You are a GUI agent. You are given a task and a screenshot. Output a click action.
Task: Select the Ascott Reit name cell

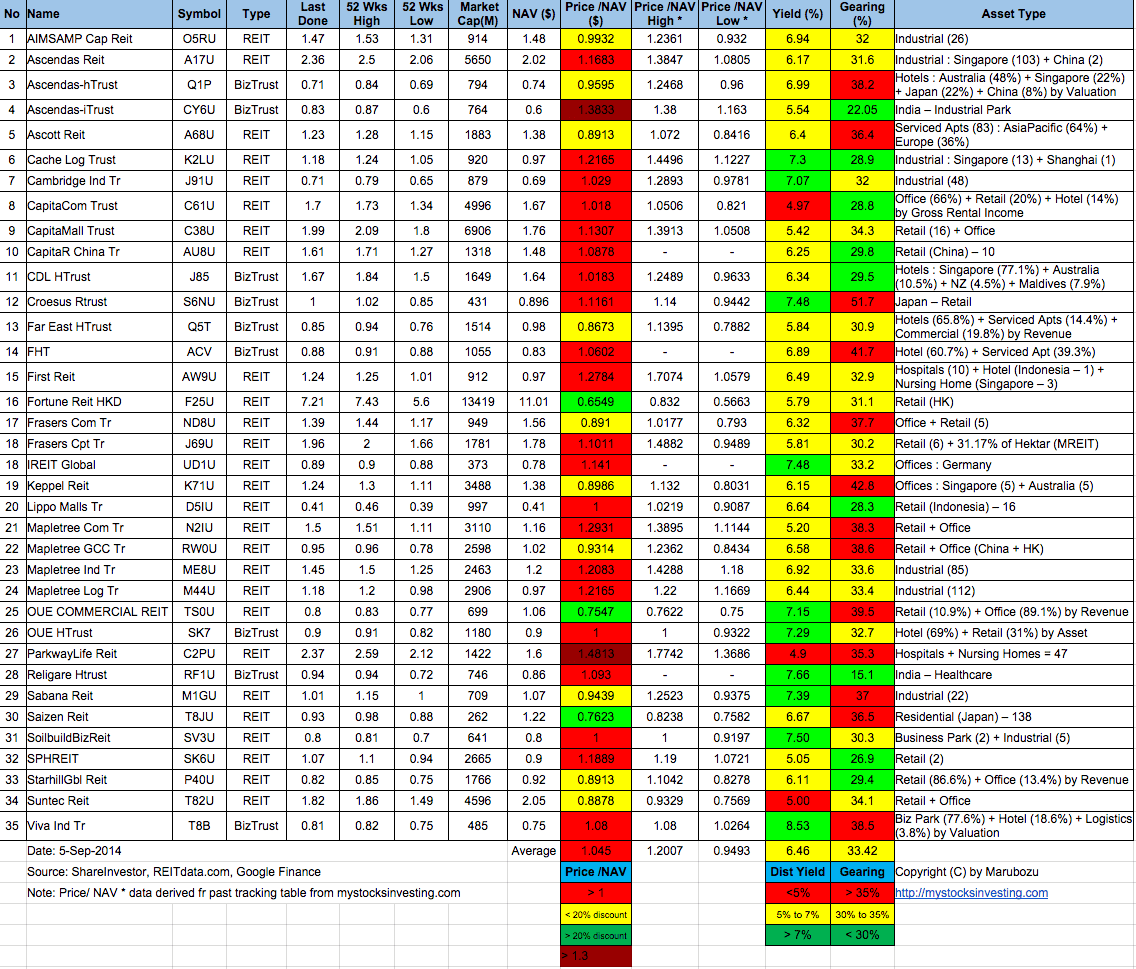click(99, 135)
